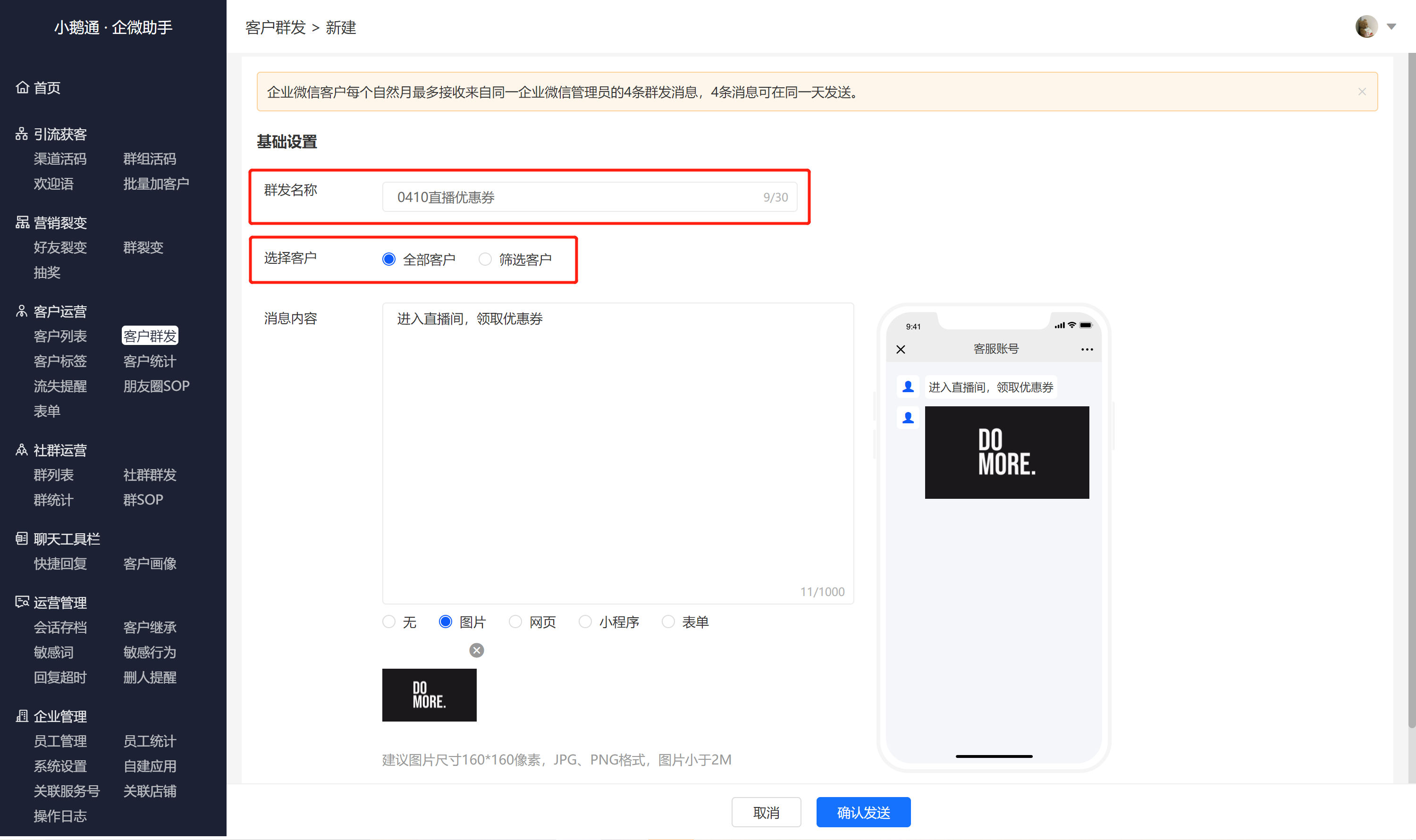Open 操作日志 in the sidebar

coord(60,815)
